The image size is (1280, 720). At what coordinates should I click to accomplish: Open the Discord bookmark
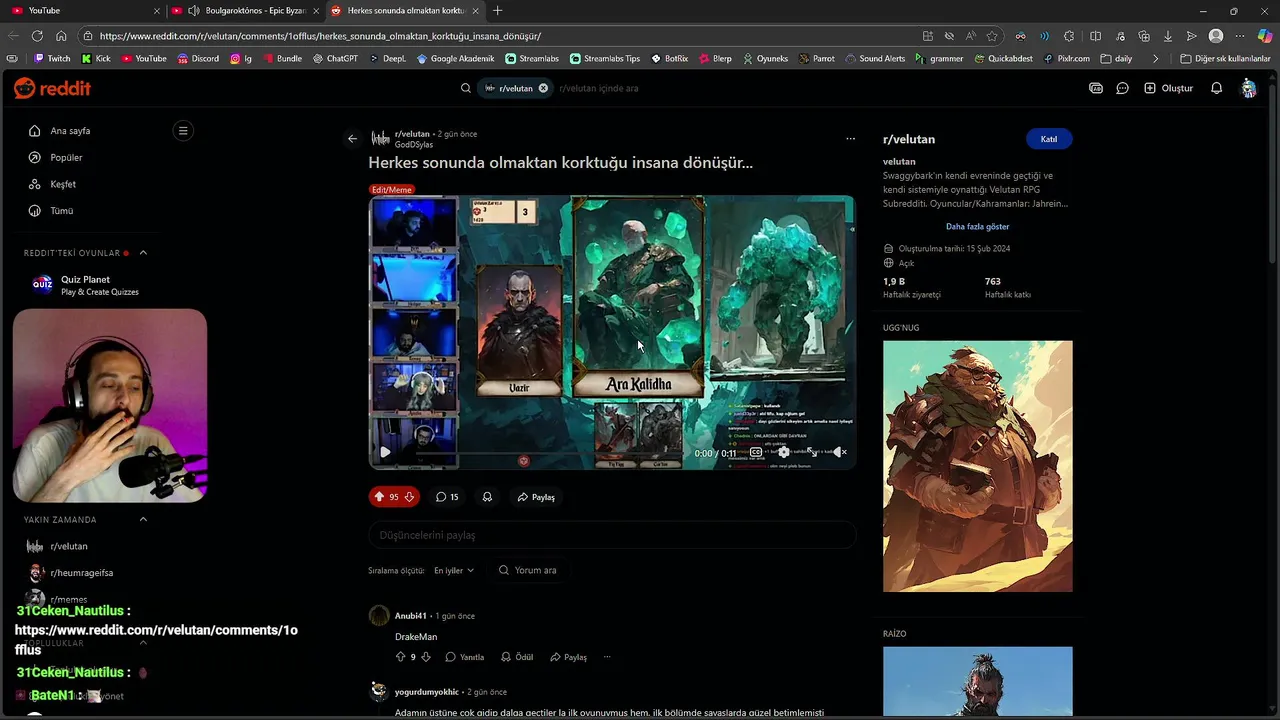pyautogui.click(x=198, y=59)
